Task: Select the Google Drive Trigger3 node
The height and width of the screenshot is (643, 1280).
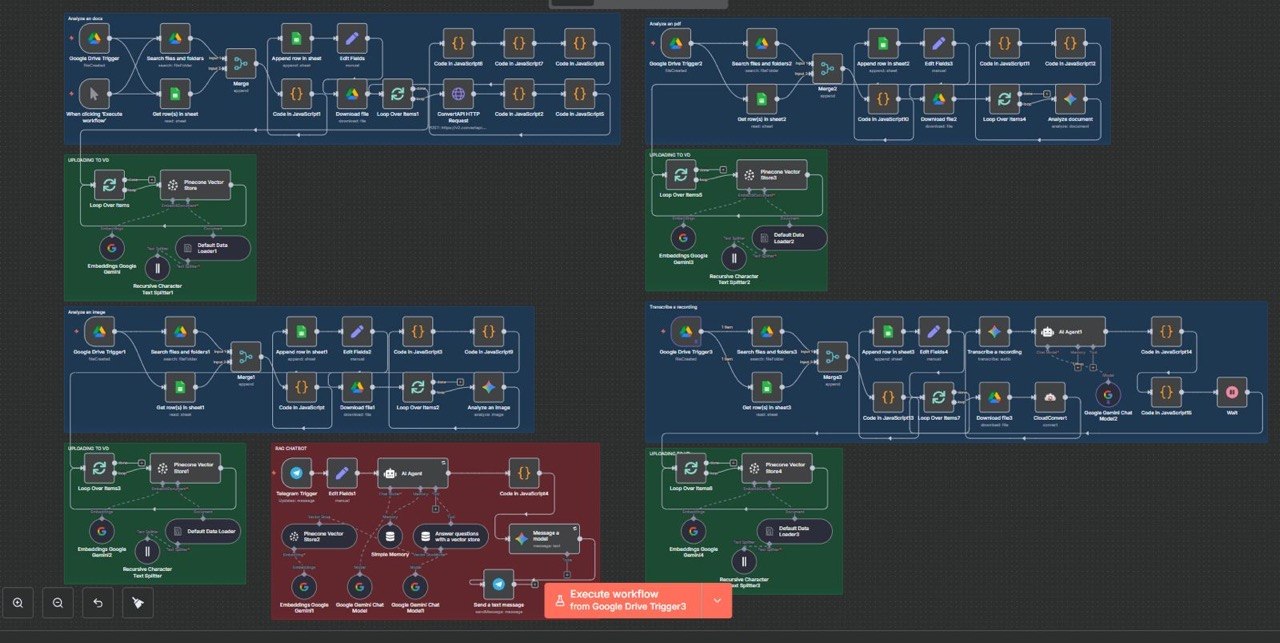Action: coord(686,330)
